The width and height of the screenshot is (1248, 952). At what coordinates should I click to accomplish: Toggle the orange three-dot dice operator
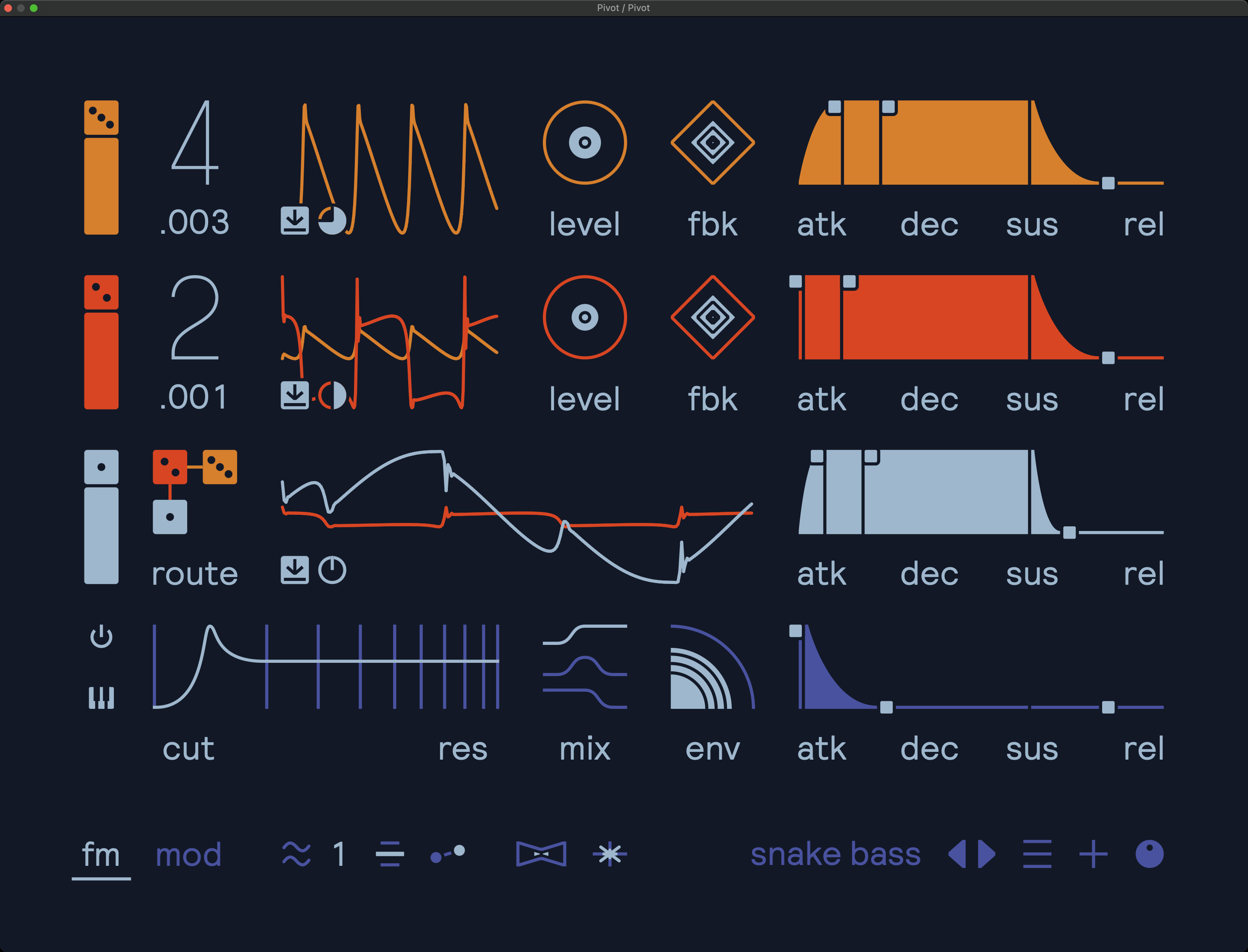click(x=102, y=117)
